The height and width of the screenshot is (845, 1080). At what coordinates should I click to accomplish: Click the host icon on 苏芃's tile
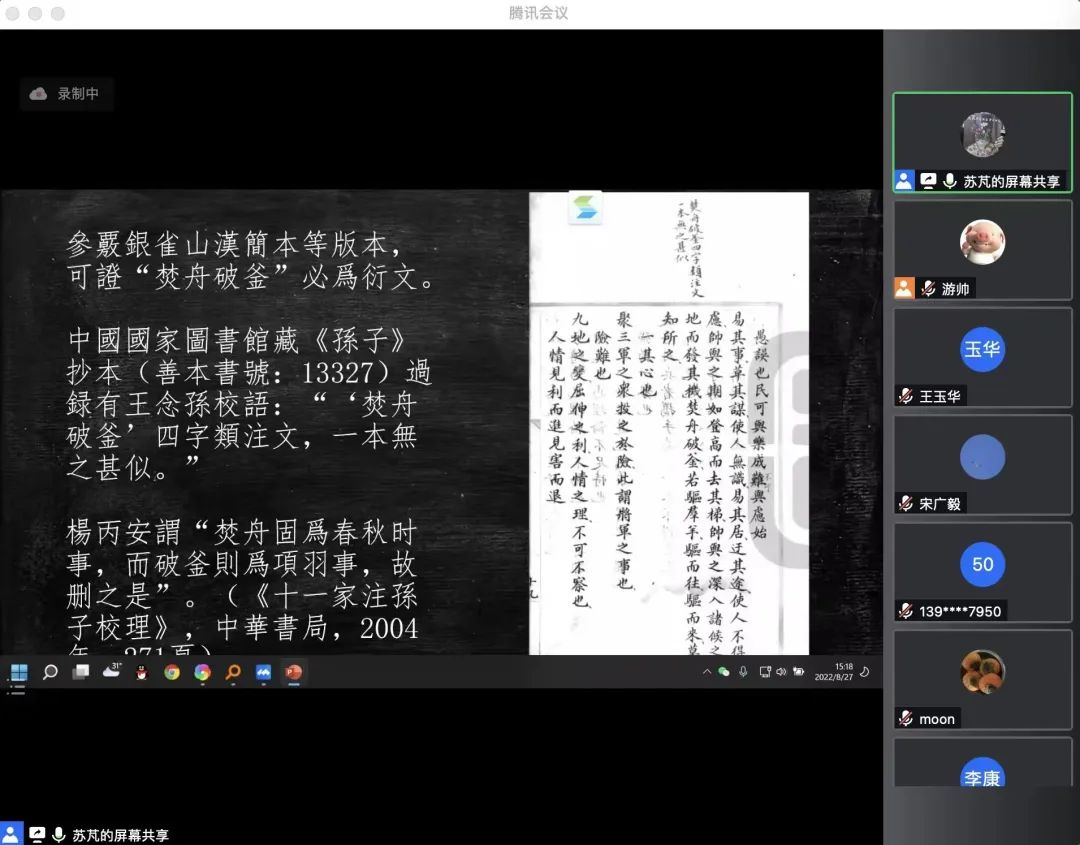904,181
